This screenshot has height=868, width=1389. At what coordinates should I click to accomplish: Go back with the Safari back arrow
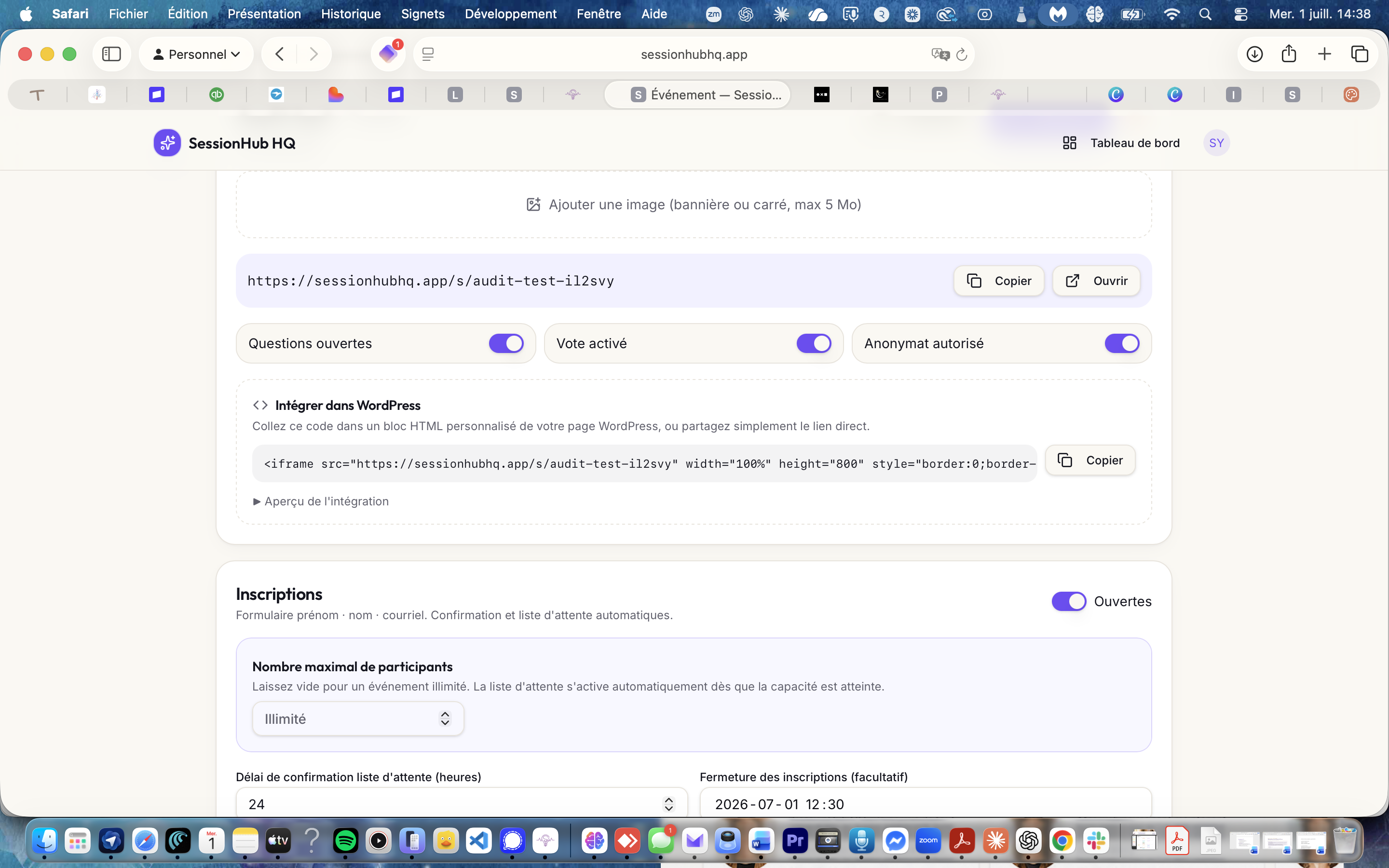pos(280,54)
